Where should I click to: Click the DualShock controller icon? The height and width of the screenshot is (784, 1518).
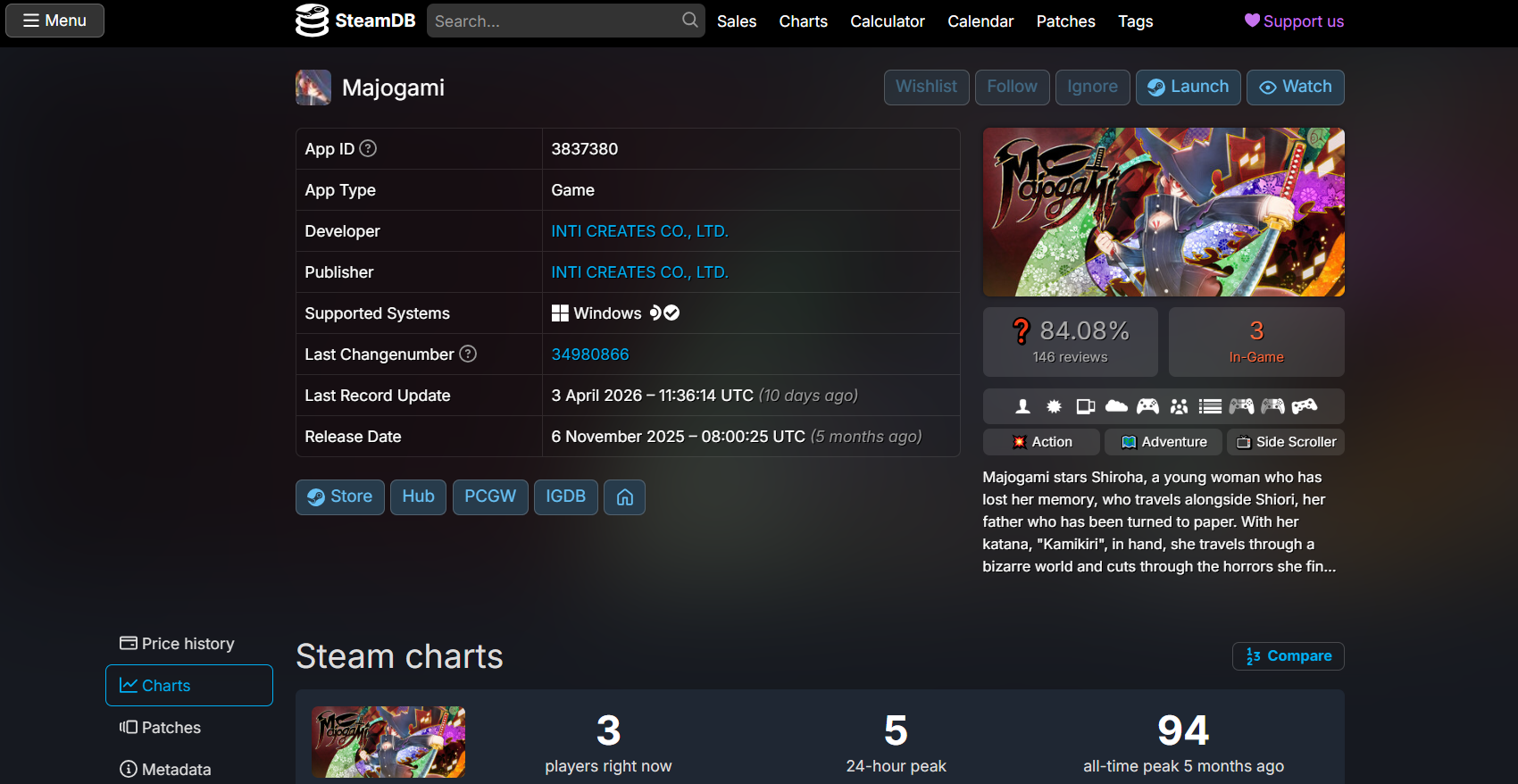(x=1242, y=406)
